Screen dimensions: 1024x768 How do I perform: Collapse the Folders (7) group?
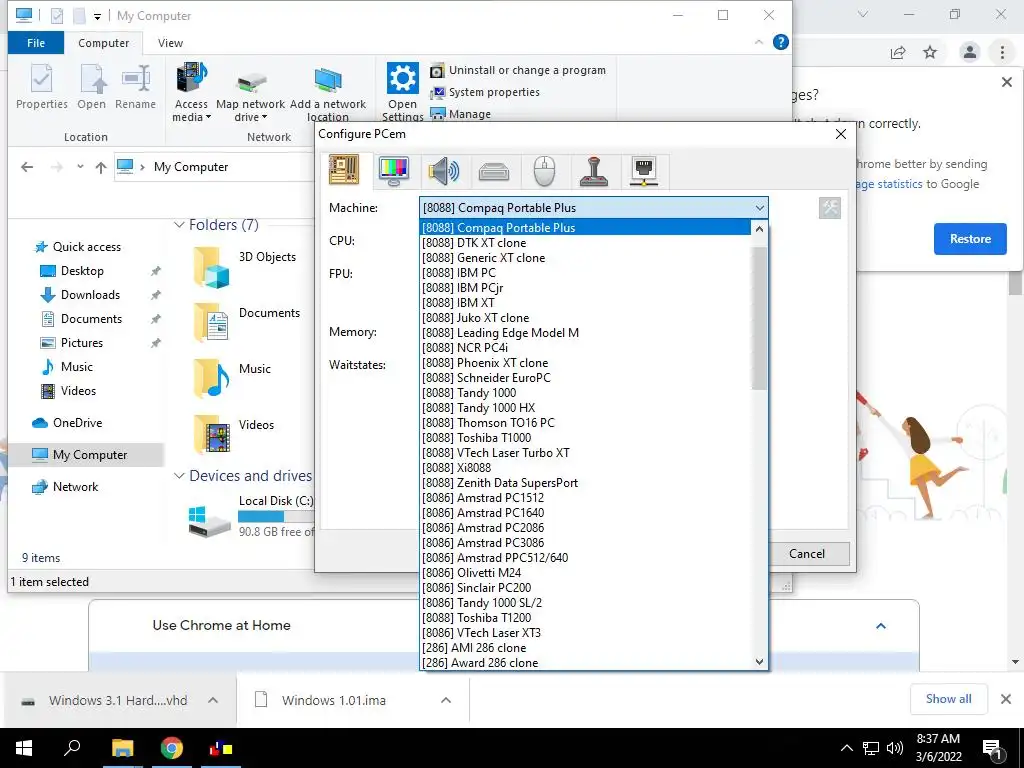(x=179, y=225)
